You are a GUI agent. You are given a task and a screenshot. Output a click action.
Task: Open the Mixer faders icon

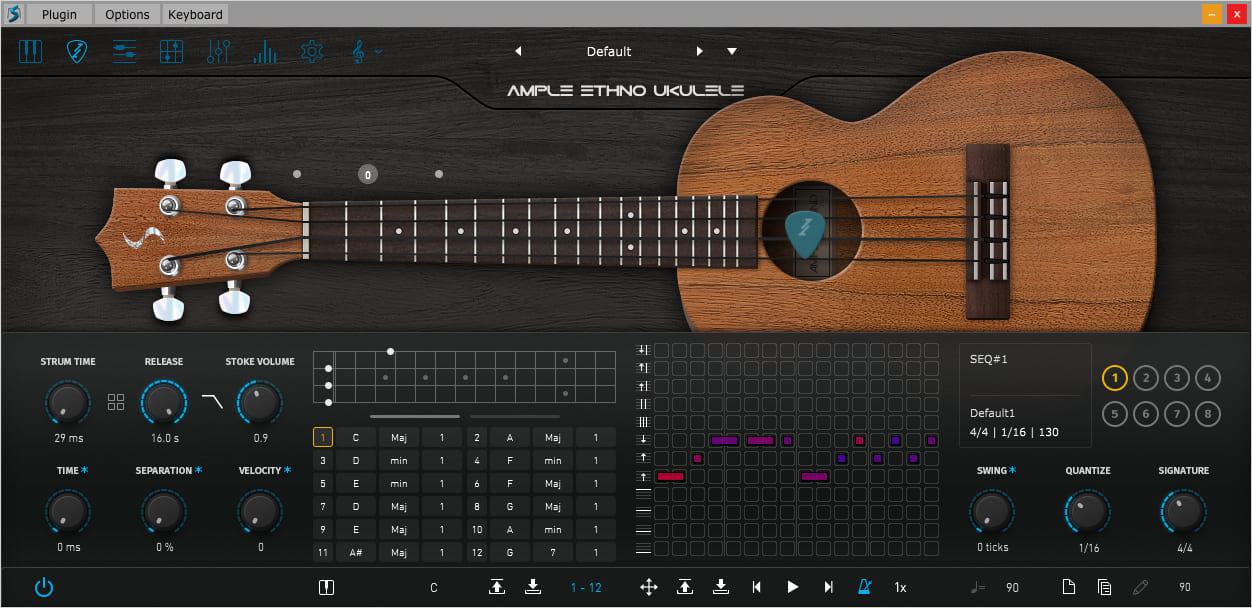click(218, 51)
